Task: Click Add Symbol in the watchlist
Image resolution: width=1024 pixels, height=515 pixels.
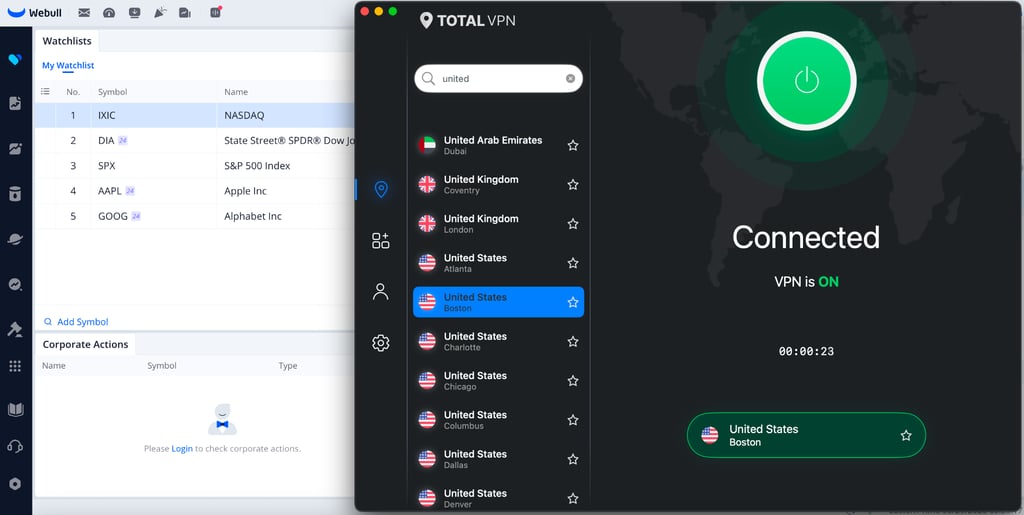Action: [x=76, y=322]
